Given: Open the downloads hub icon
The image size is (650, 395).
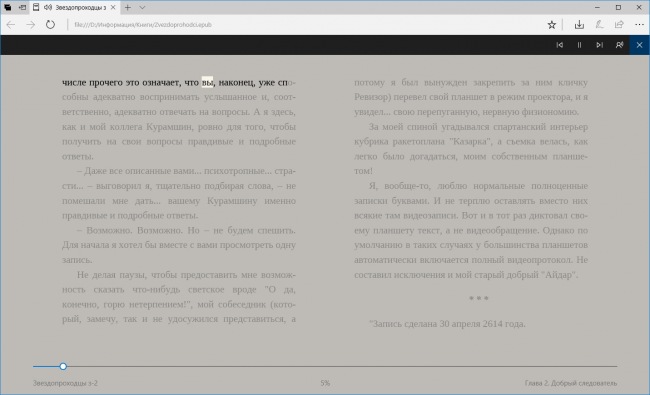Looking at the screenshot, I should tap(579, 25).
